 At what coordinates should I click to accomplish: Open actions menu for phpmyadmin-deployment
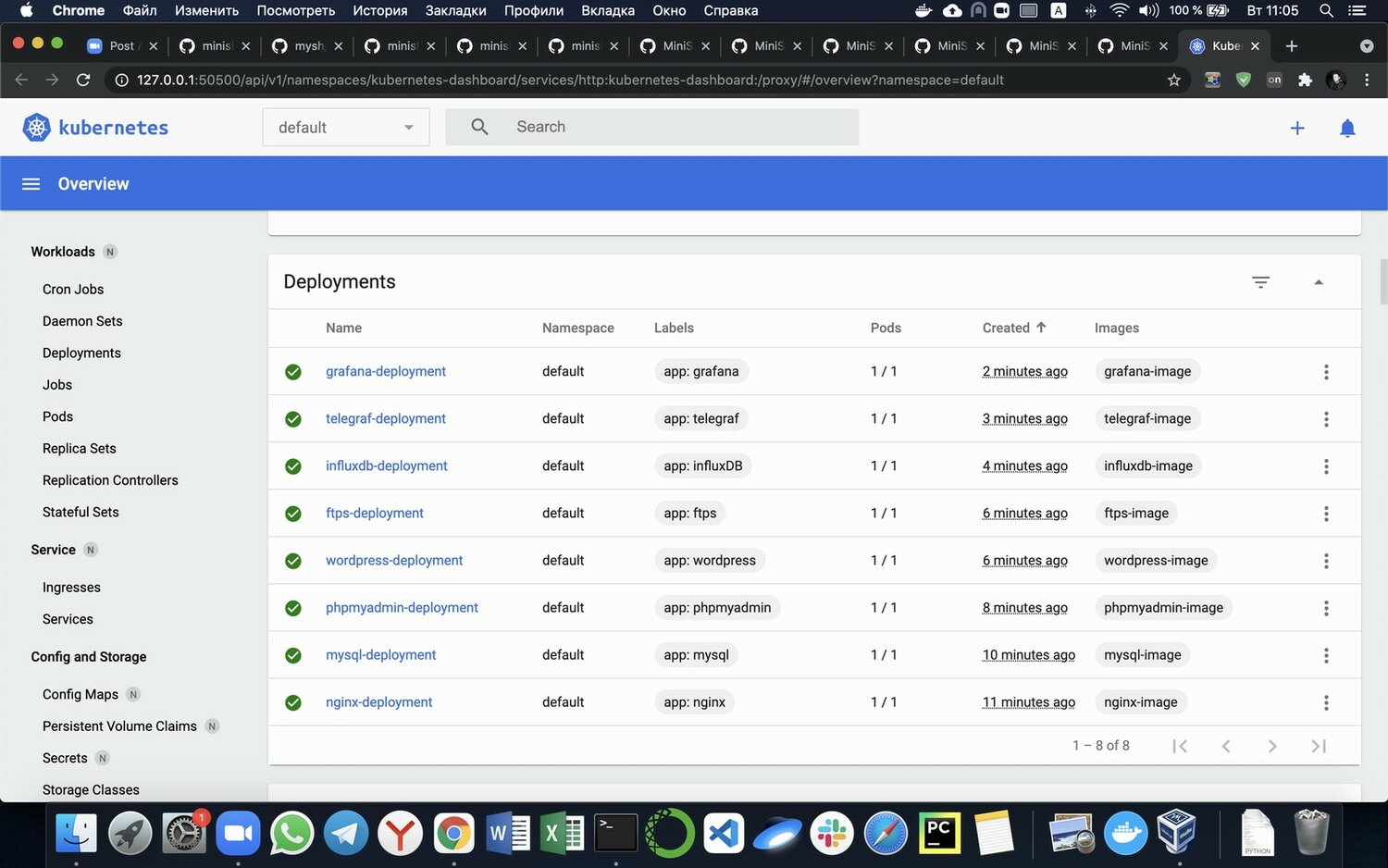click(1326, 608)
